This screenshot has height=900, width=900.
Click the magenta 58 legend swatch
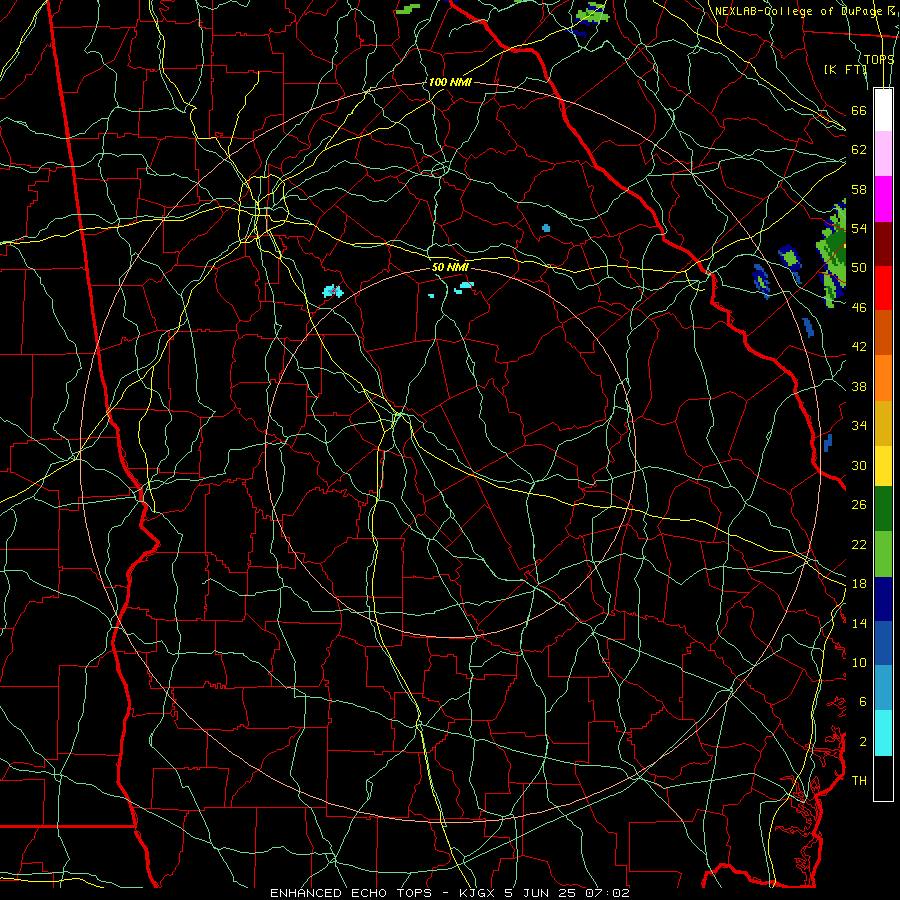click(x=883, y=199)
